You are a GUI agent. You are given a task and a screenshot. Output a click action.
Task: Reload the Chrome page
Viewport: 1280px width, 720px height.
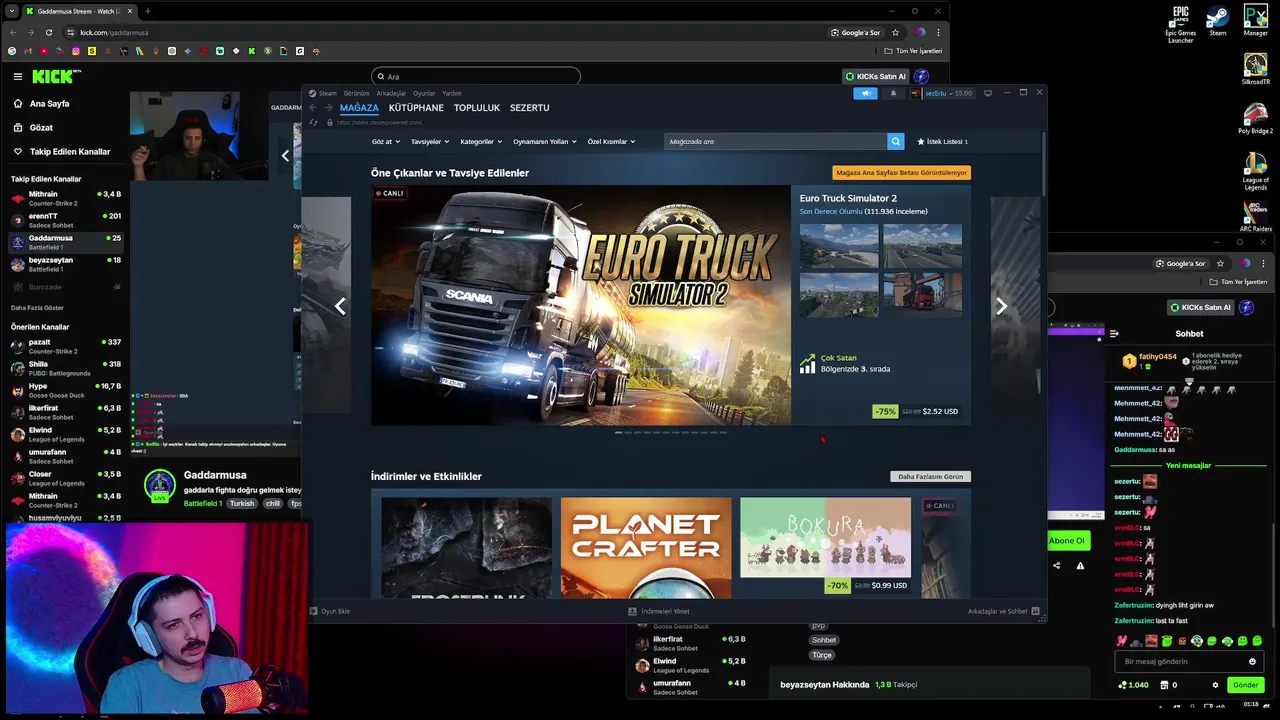(48, 32)
